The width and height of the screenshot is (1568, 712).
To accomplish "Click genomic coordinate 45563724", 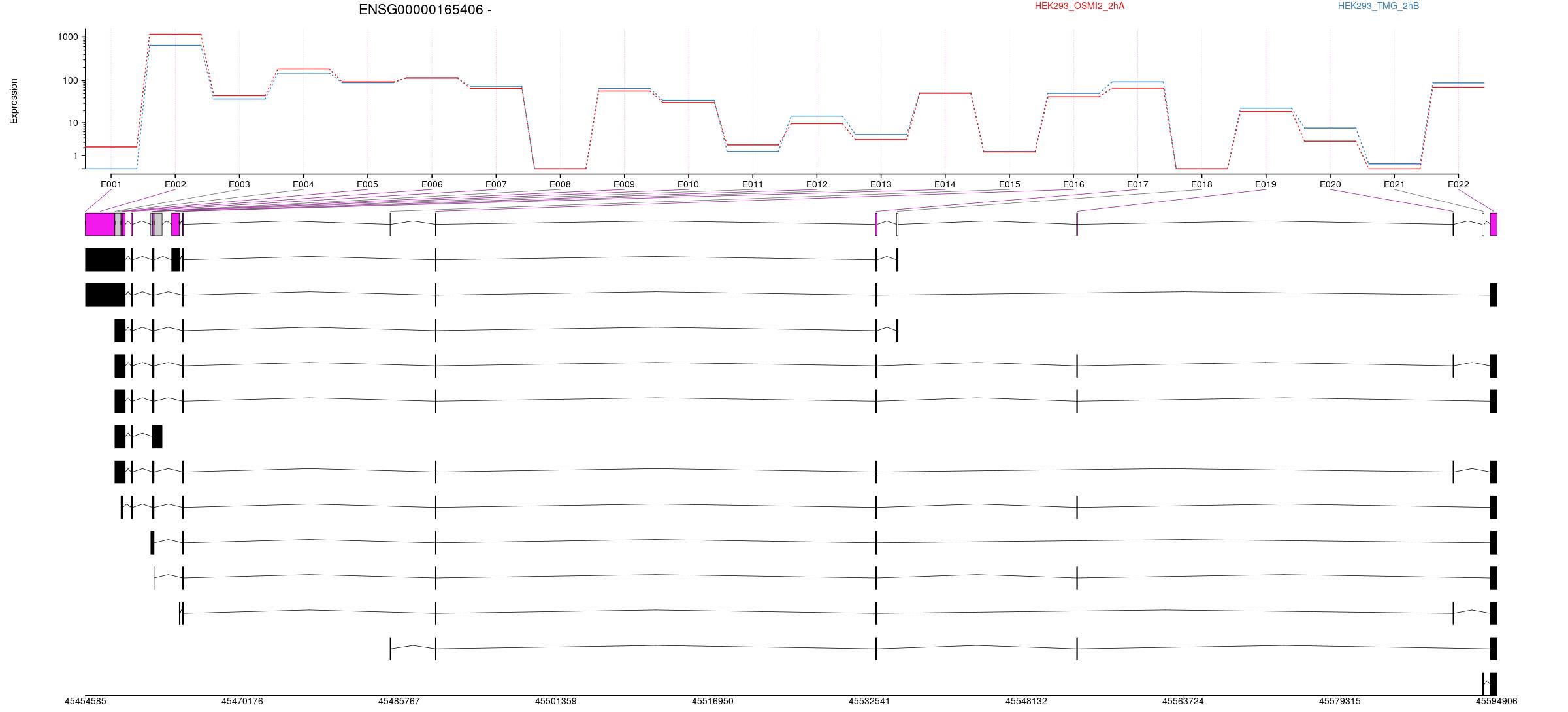I will pyautogui.click(x=1183, y=702).
